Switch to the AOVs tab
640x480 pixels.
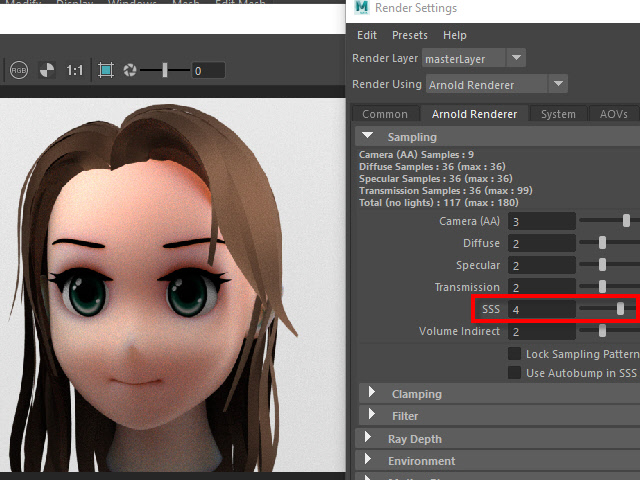pos(613,114)
